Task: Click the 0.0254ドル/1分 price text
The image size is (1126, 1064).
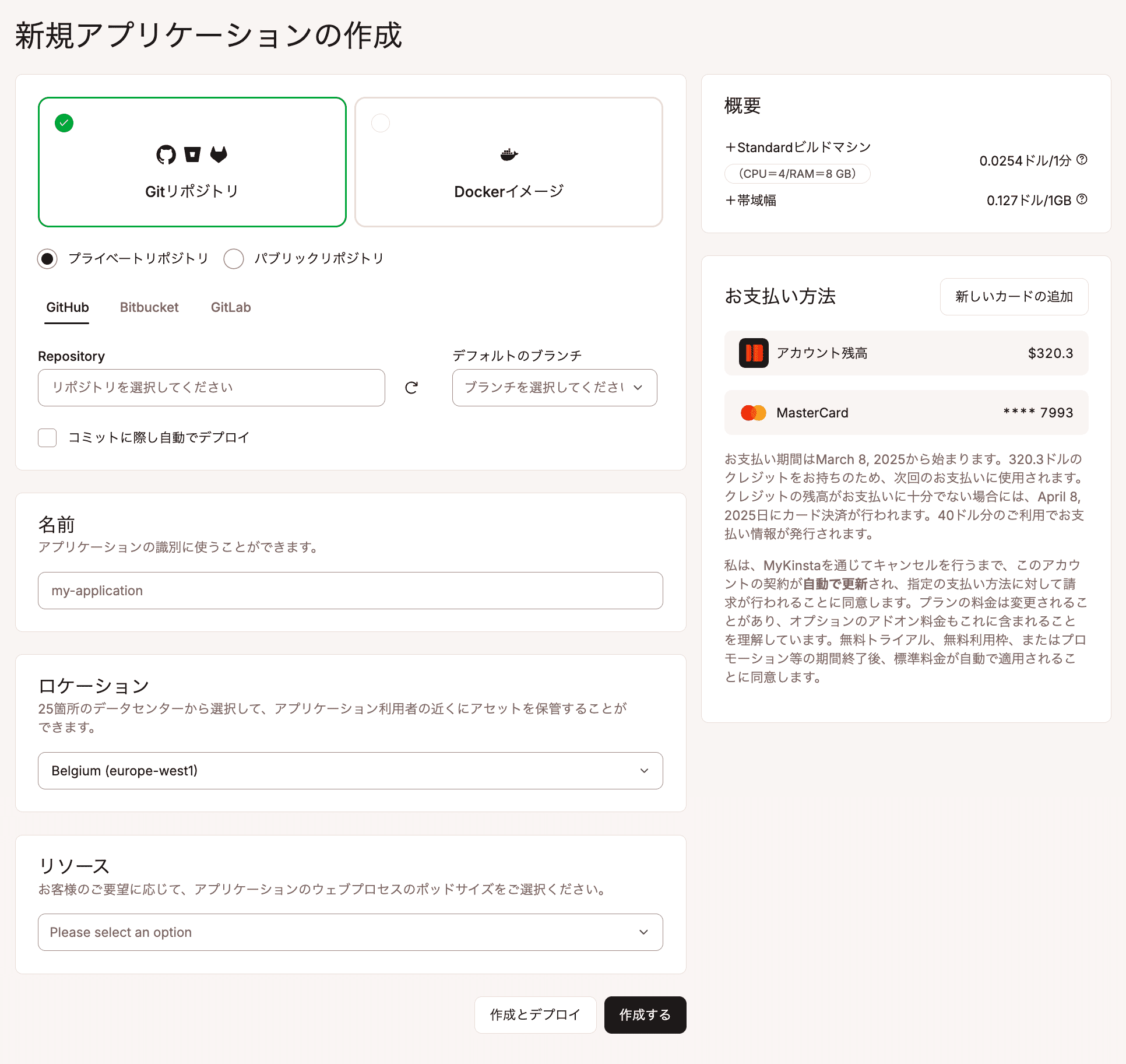Action: [1025, 160]
